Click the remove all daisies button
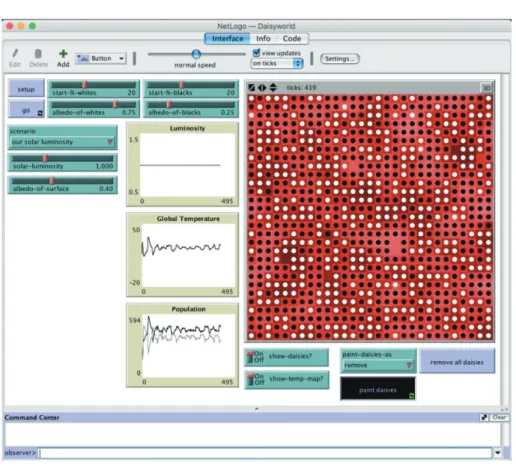 point(457,361)
